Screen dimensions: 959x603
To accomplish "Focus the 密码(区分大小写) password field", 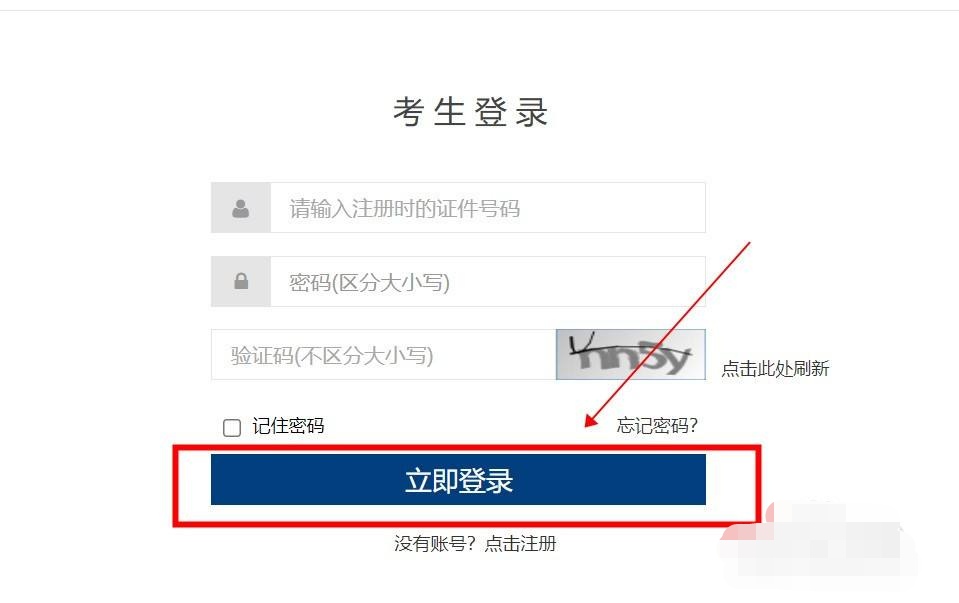I will pos(487,281).
